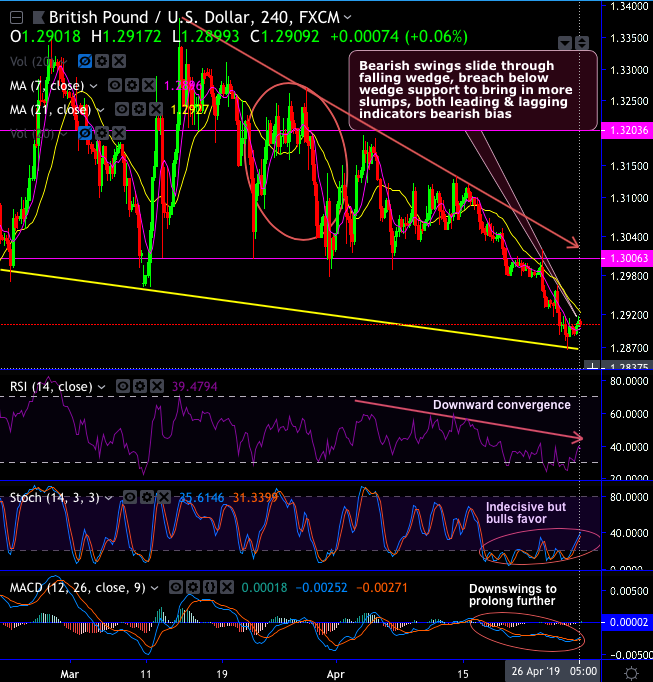The width and height of the screenshot is (653, 682).
Task: Click the Stoch (14, 3, 3) legend name
Action: tap(54, 498)
